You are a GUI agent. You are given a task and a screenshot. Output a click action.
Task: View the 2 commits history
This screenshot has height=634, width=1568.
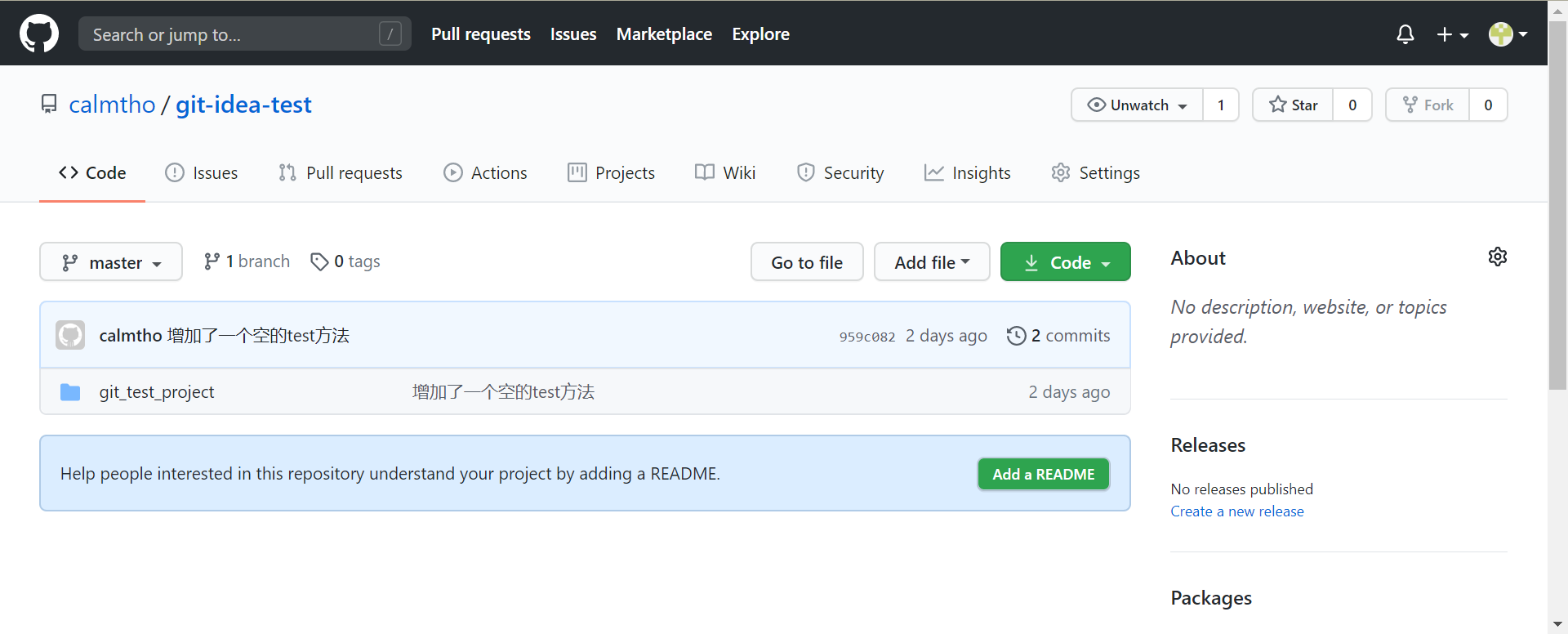[1058, 336]
